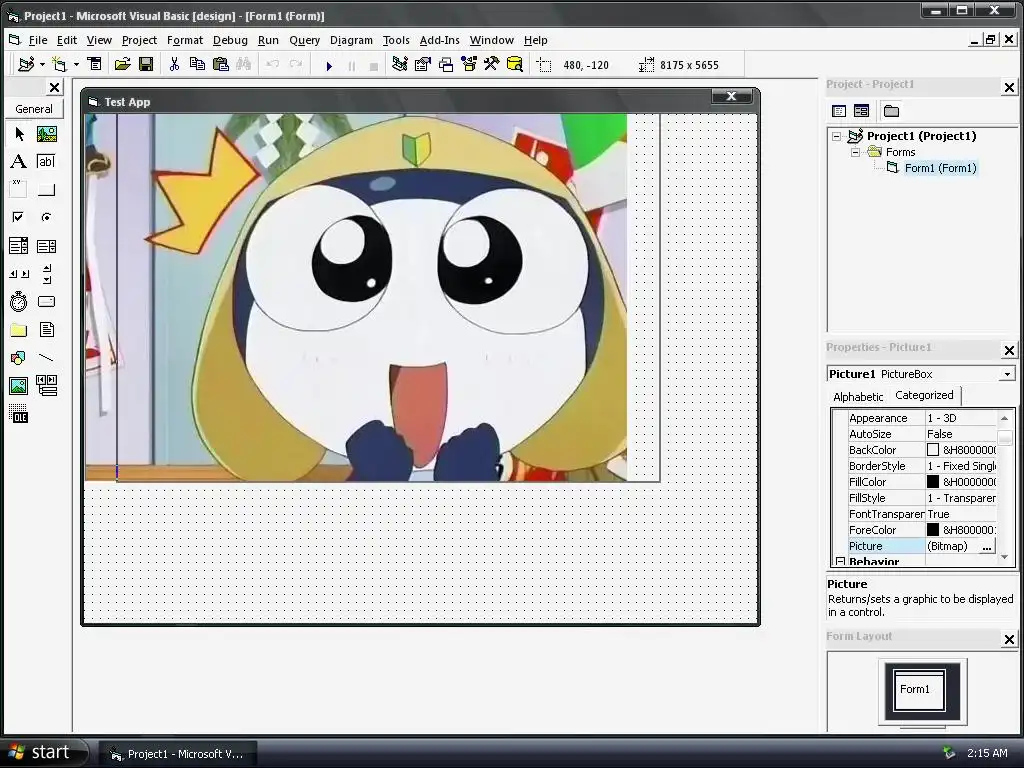The width and height of the screenshot is (1024, 768).
Task: Select the Image control tool
Action: [19, 386]
